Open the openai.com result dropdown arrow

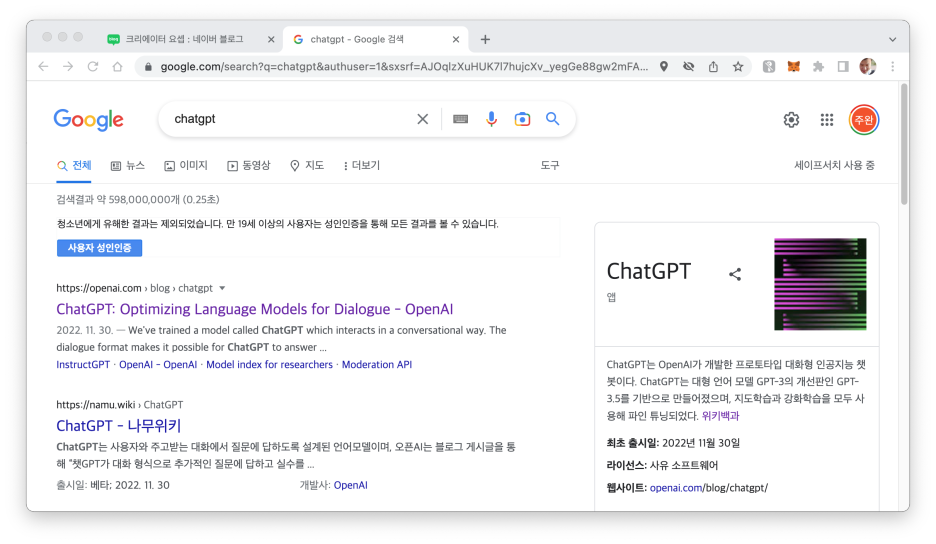pos(222,288)
